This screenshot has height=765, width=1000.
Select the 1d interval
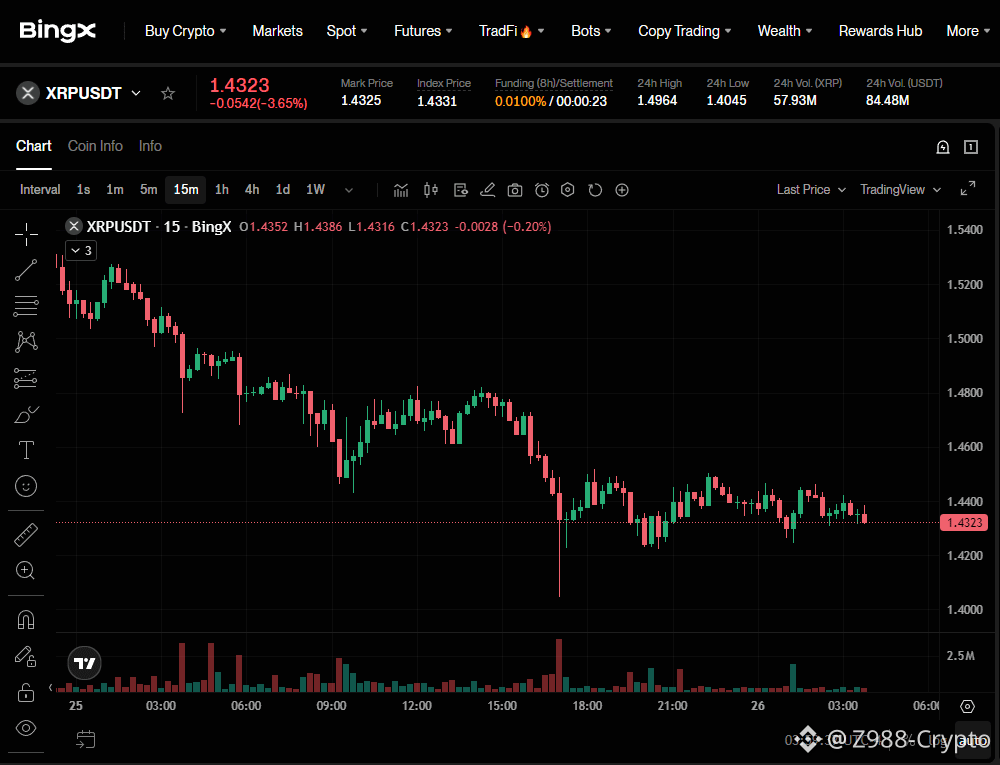[283, 189]
